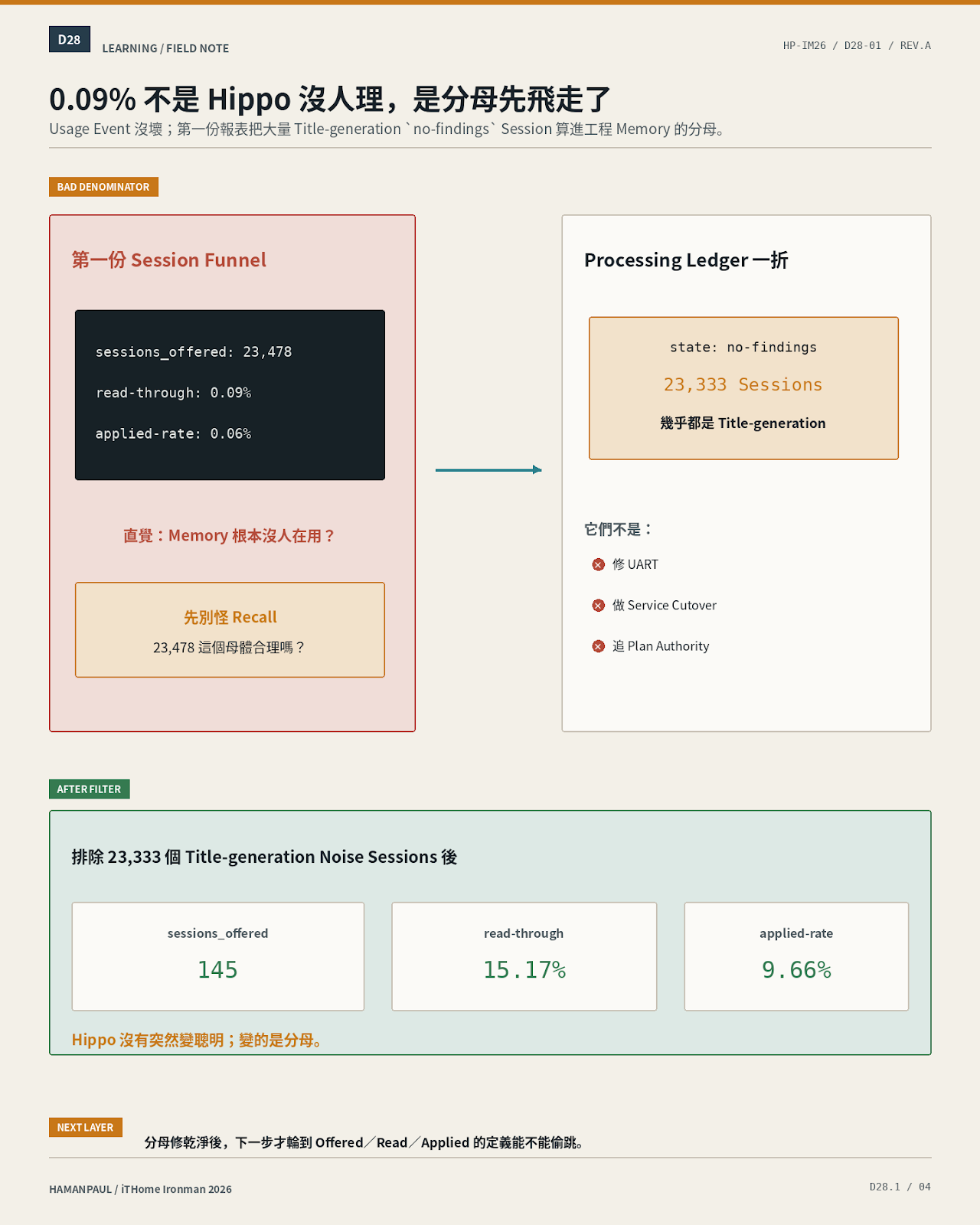Click the 15.17% value
The width and height of the screenshot is (980, 1225).
click(x=524, y=970)
